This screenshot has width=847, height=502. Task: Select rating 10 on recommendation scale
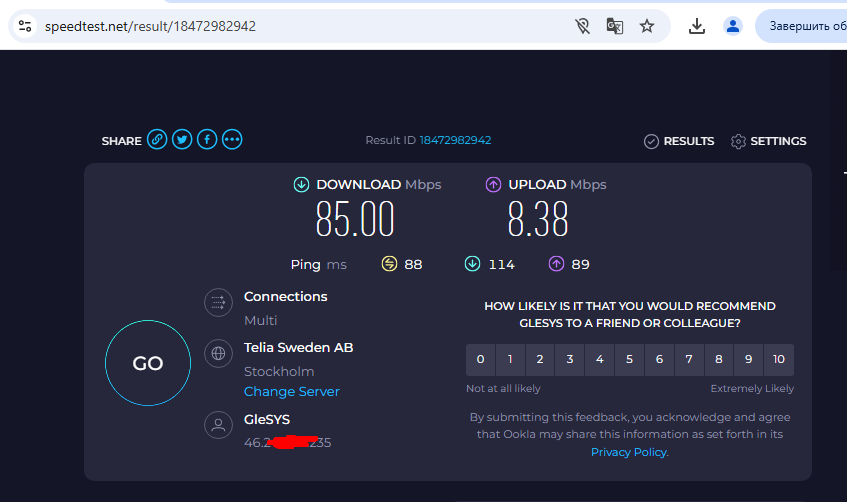click(x=779, y=359)
